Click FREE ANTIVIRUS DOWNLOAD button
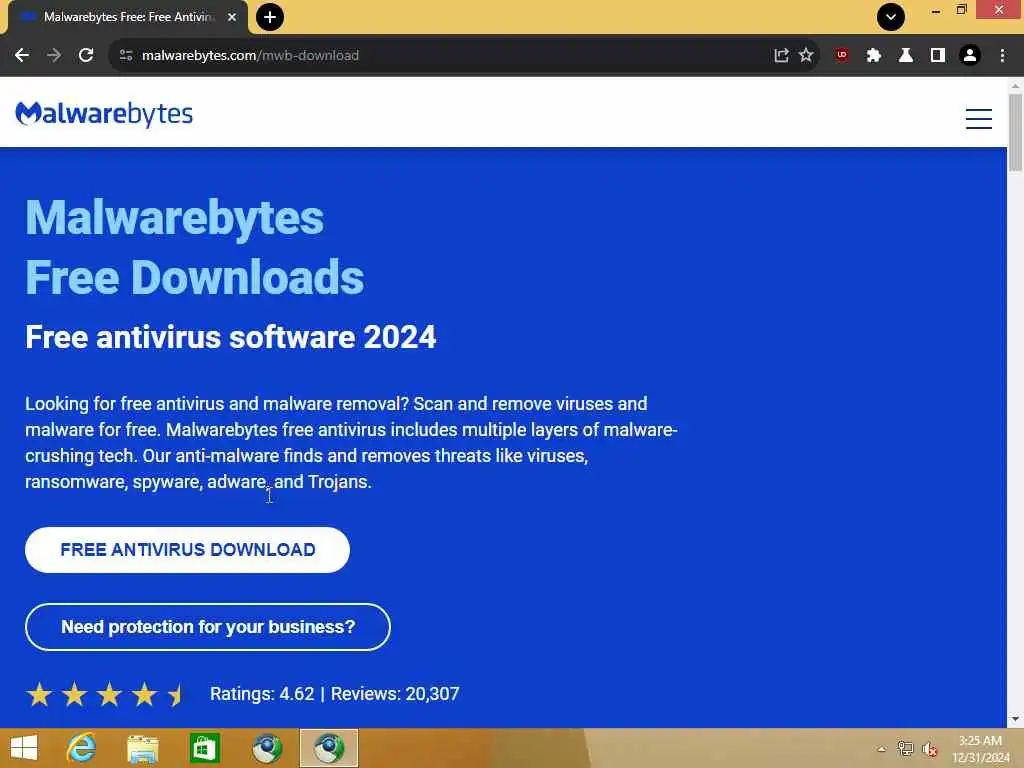The height and width of the screenshot is (768, 1024). (187, 550)
